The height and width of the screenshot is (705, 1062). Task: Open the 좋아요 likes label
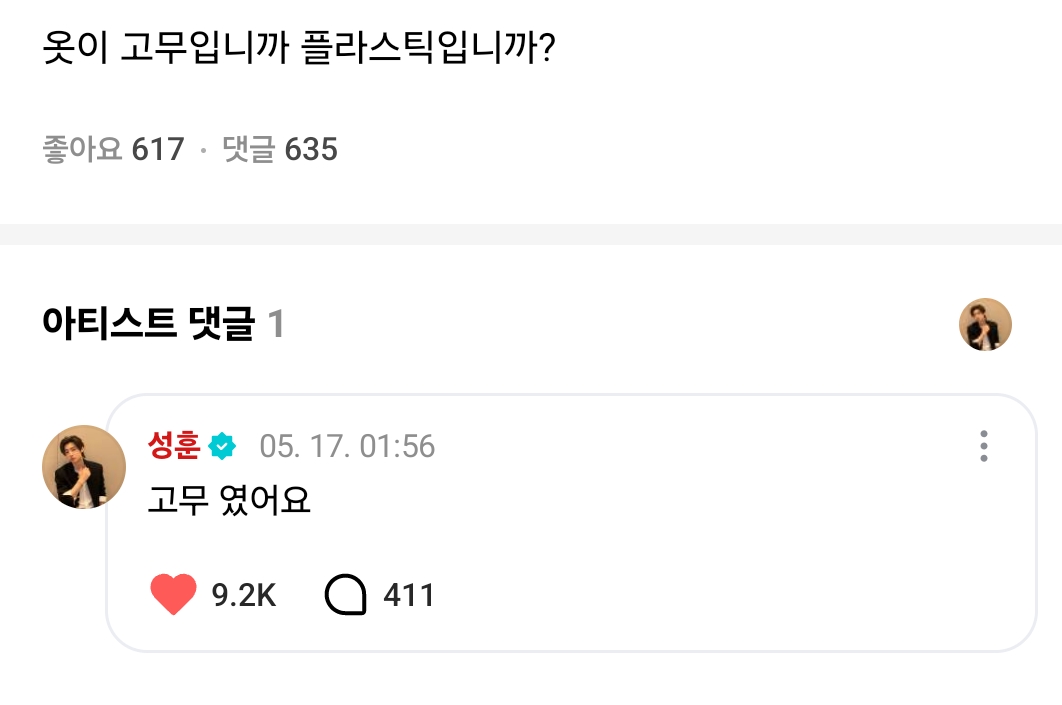pyautogui.click(x=82, y=150)
